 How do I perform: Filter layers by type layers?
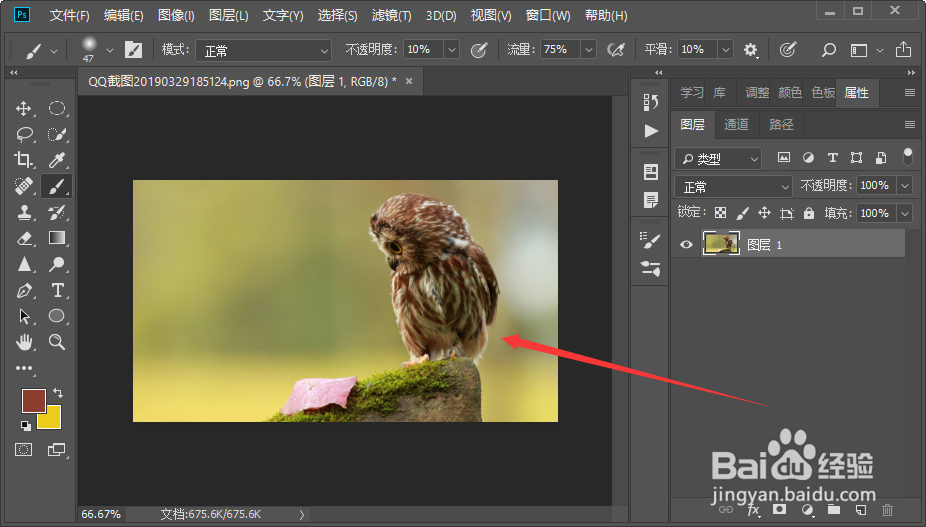coord(832,158)
